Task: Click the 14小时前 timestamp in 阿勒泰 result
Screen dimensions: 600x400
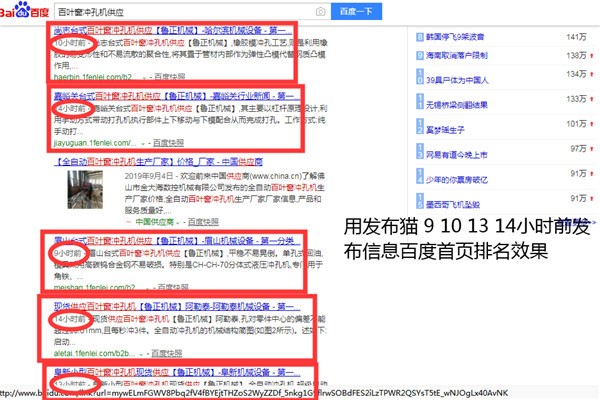Action: pyautogui.click(x=70, y=319)
